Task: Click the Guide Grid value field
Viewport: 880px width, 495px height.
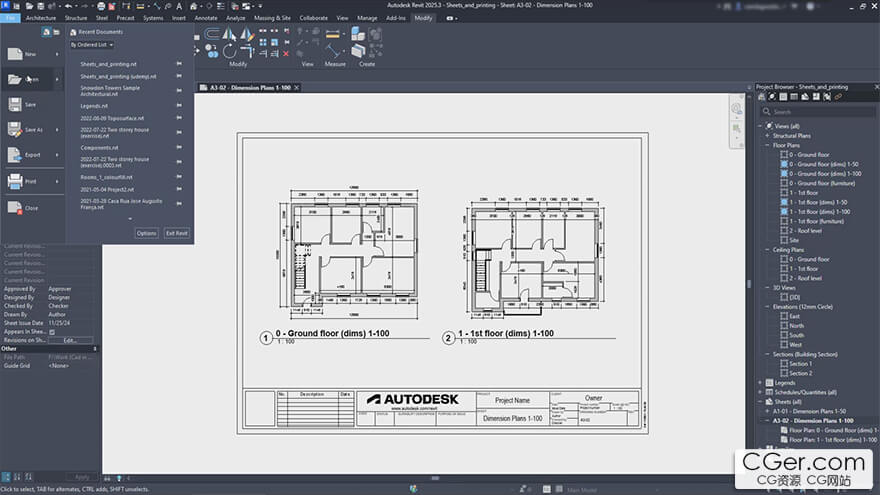Action: click(73, 365)
